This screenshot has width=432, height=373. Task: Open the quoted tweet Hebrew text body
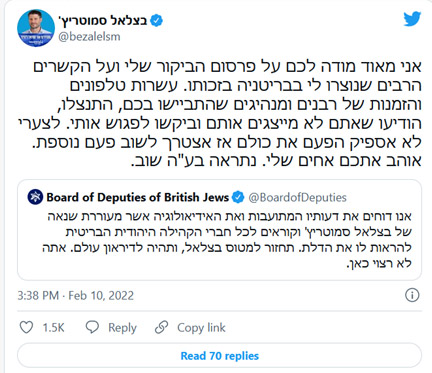[x=227, y=239]
